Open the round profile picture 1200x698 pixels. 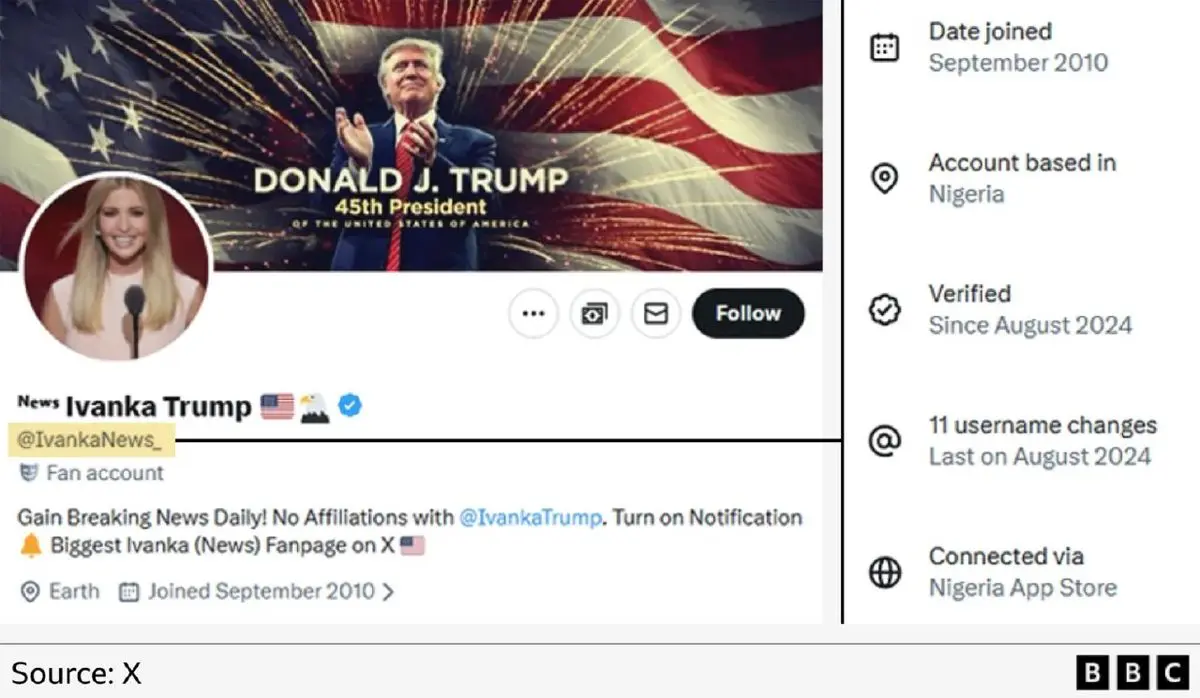[x=116, y=267]
